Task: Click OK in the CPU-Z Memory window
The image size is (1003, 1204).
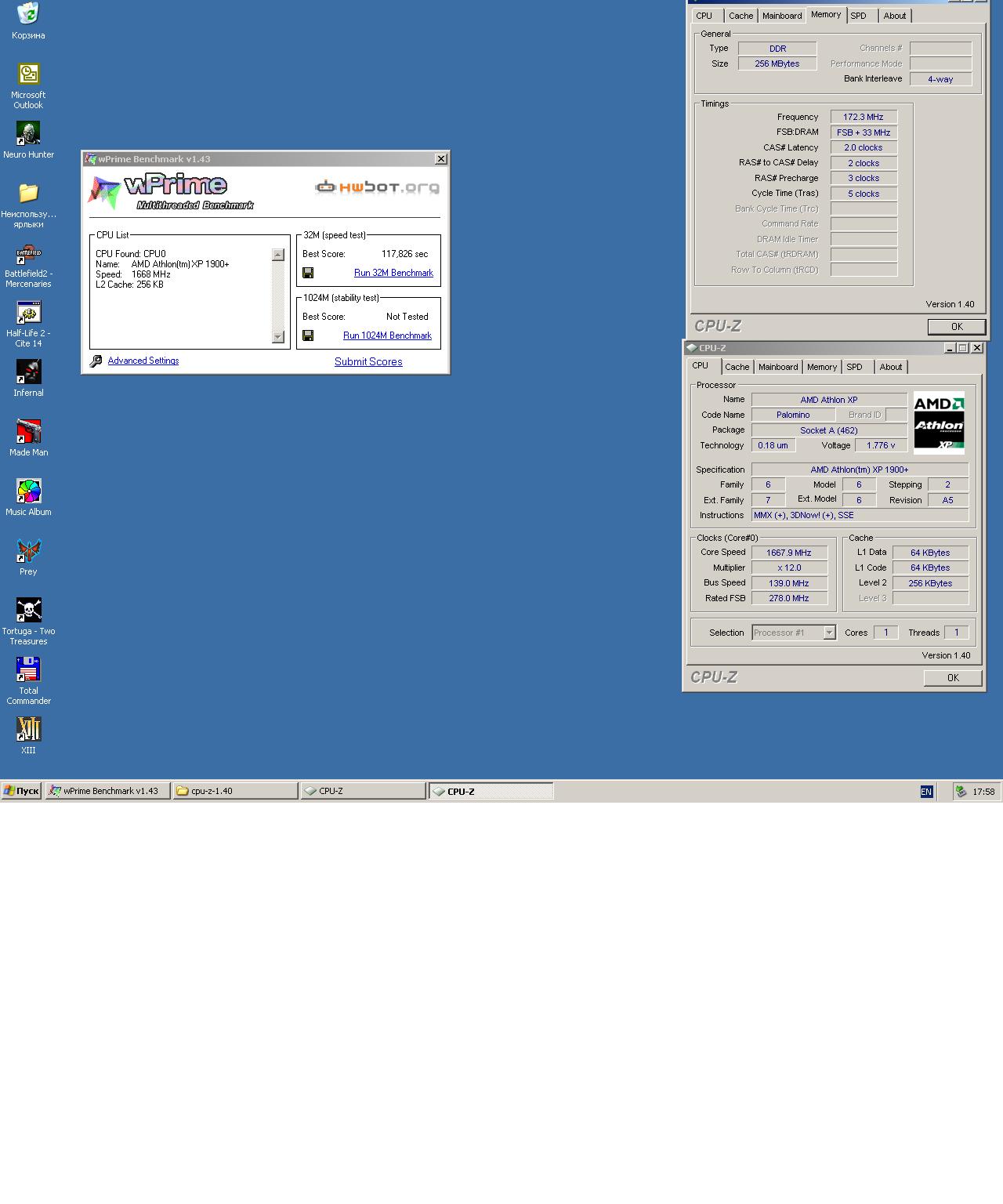Action: [x=957, y=326]
